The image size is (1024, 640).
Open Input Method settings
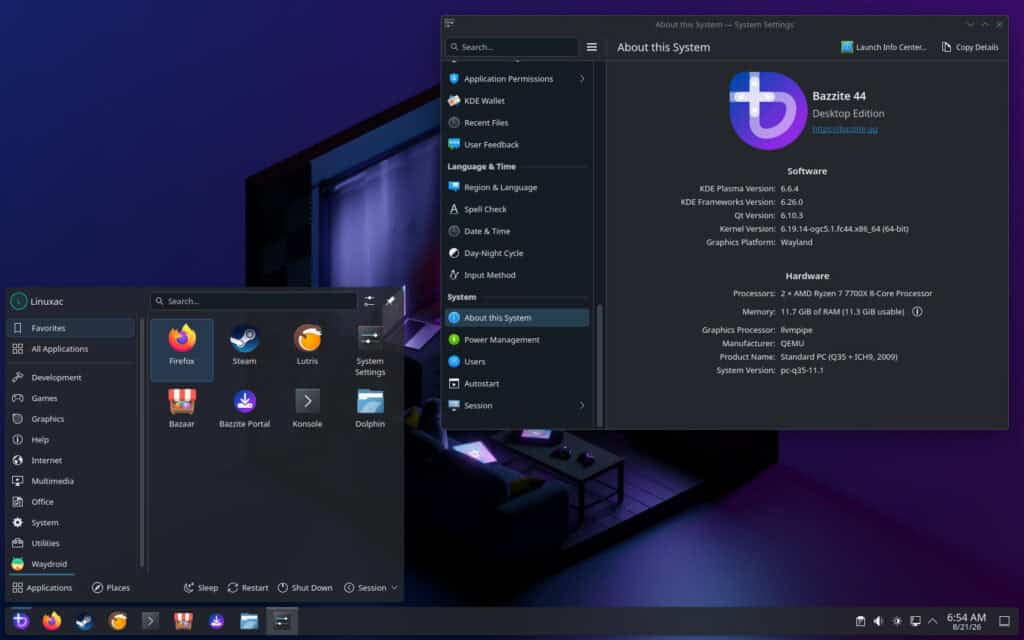click(517, 275)
